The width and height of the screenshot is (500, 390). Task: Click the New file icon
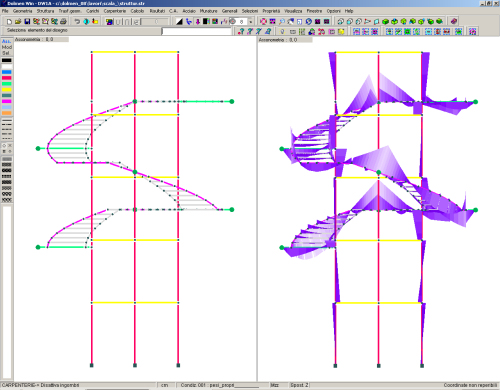(x=9, y=22)
